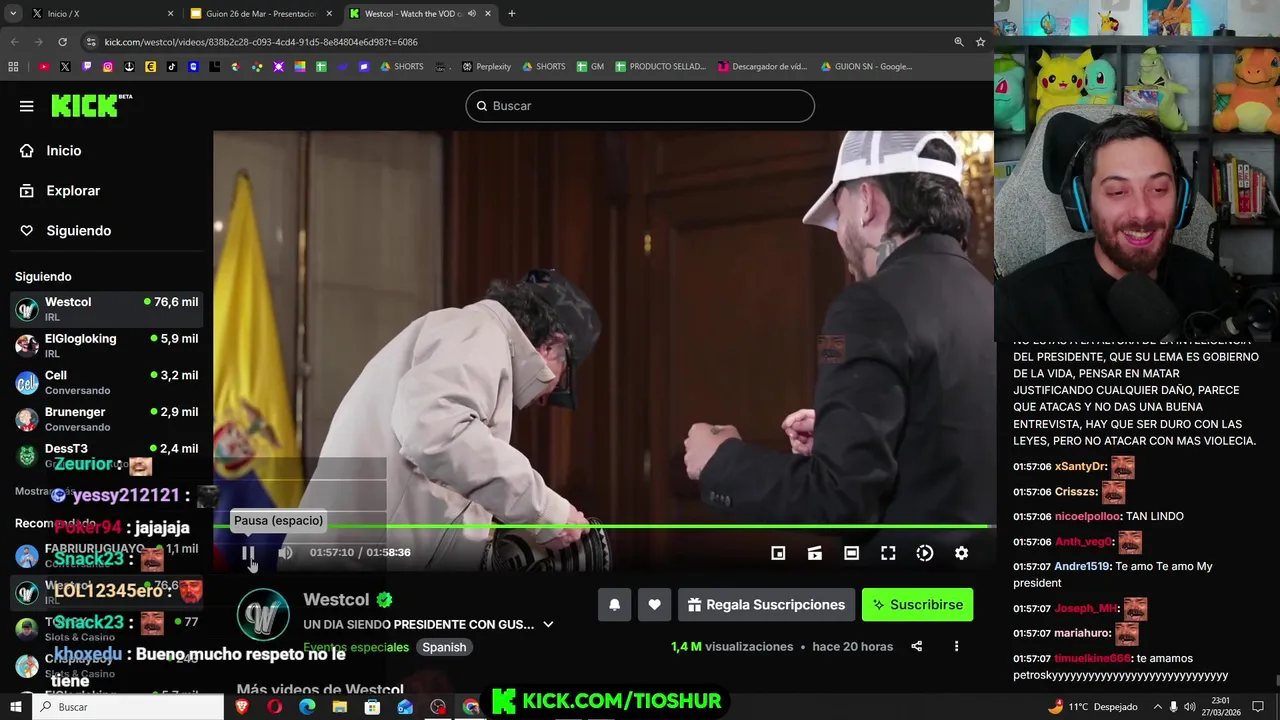Screen dimensions: 1280x720
Task: Mute the video player volume icon
Action: click(x=286, y=553)
